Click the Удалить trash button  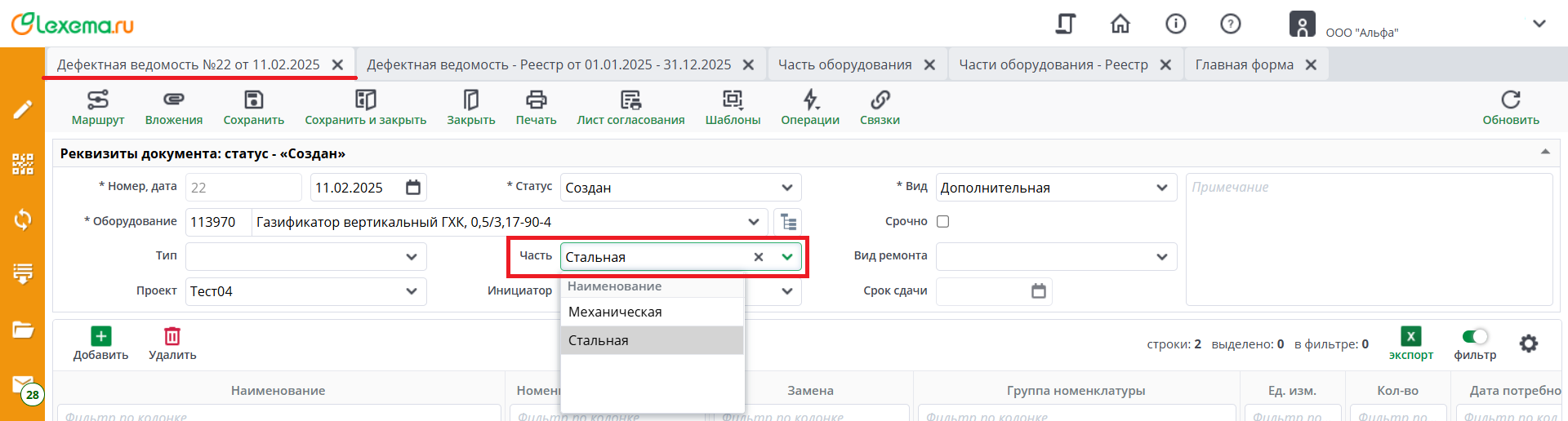click(x=172, y=343)
